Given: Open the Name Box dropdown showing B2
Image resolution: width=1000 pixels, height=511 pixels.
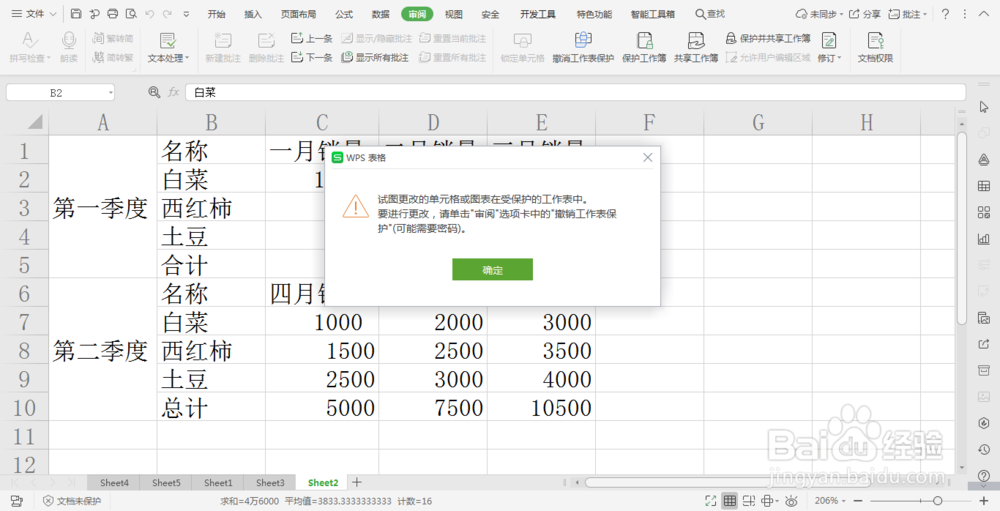Looking at the screenshot, I should (110, 93).
